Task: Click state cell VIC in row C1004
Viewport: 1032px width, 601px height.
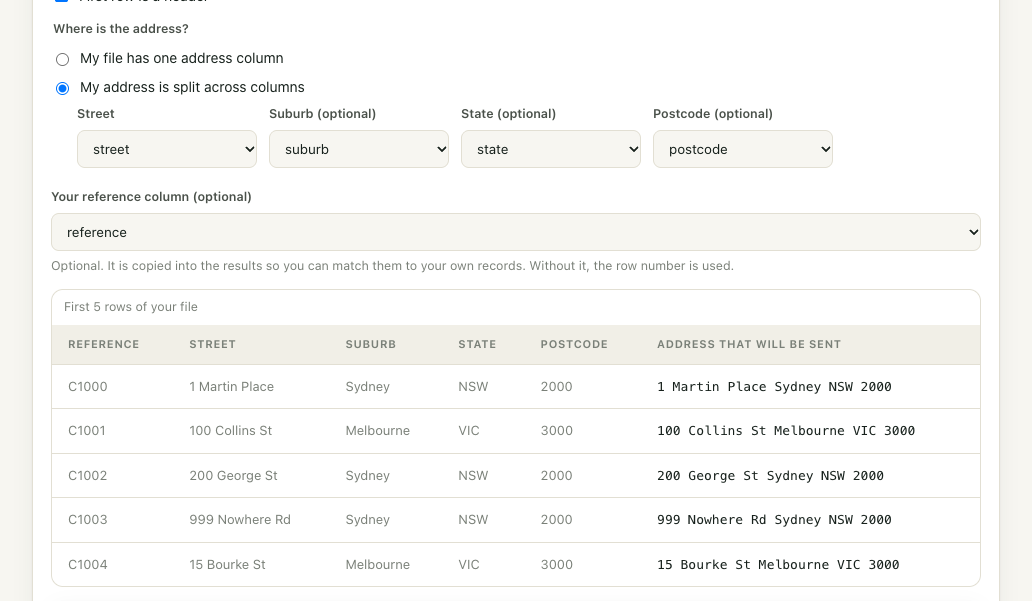Action: click(469, 564)
